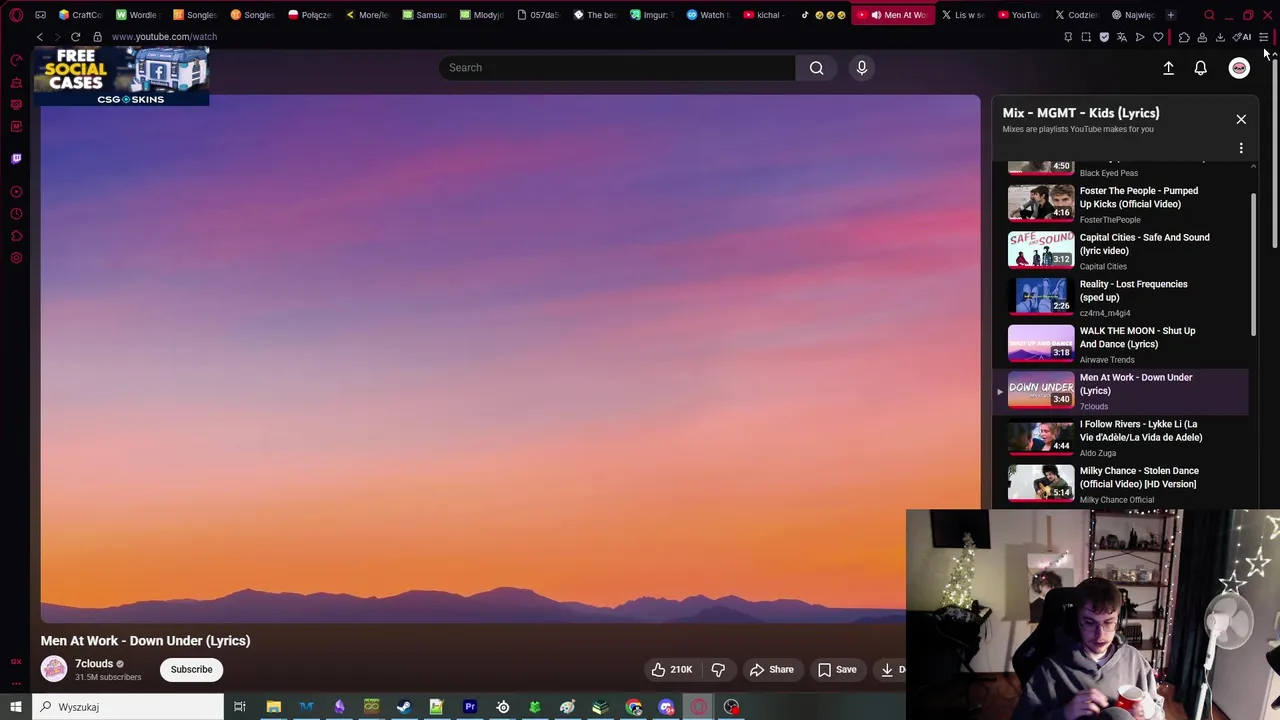The image size is (1280, 720).
Task: Click the www.youtube.com/watch address bar
Action: pyautogui.click(x=164, y=37)
